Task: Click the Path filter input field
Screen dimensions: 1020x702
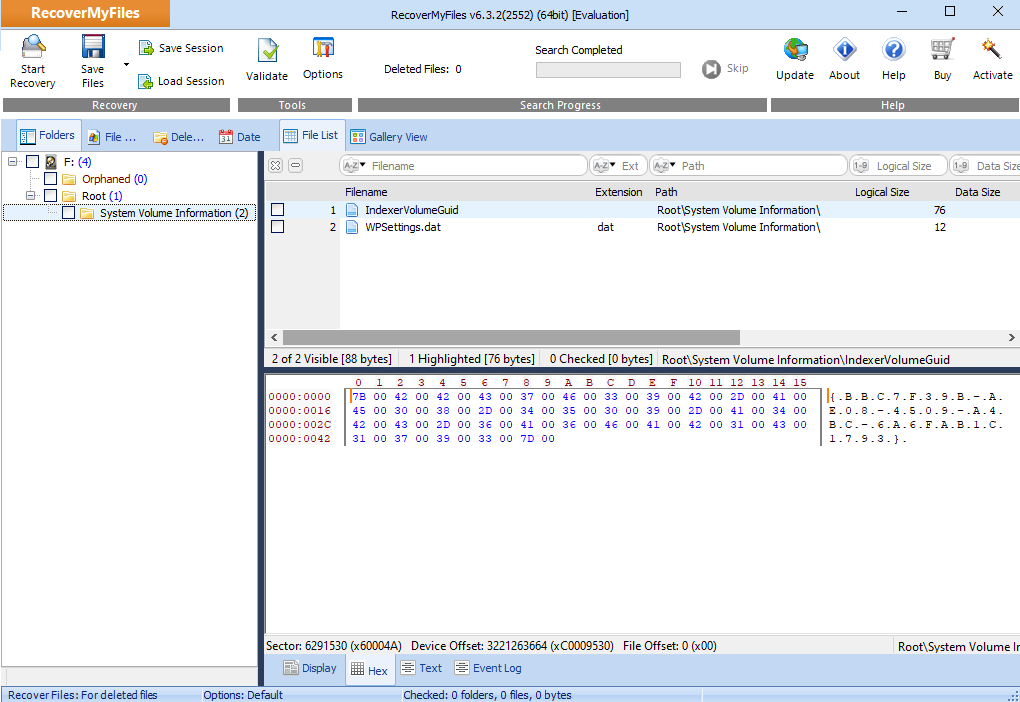Action: (749, 166)
